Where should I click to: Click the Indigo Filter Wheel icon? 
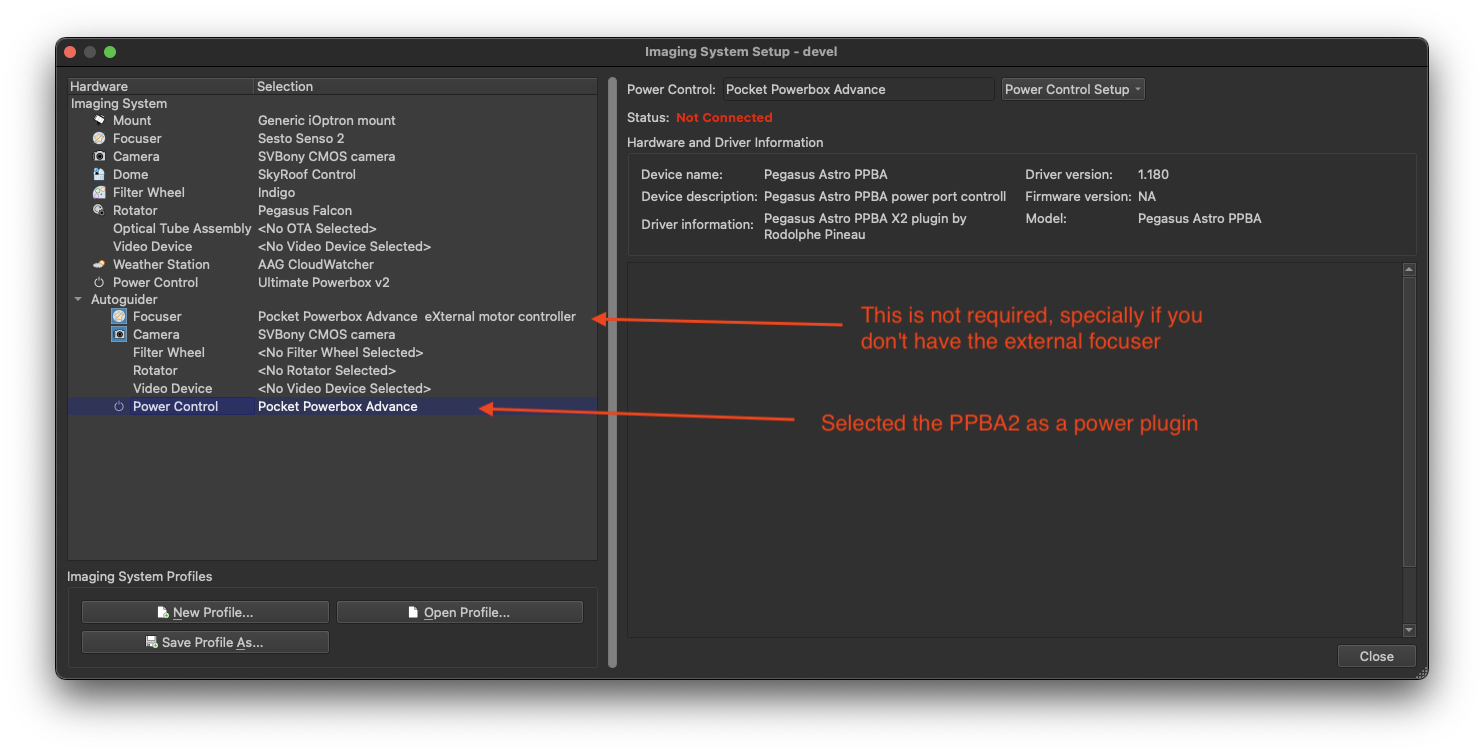pyautogui.click(x=99, y=192)
